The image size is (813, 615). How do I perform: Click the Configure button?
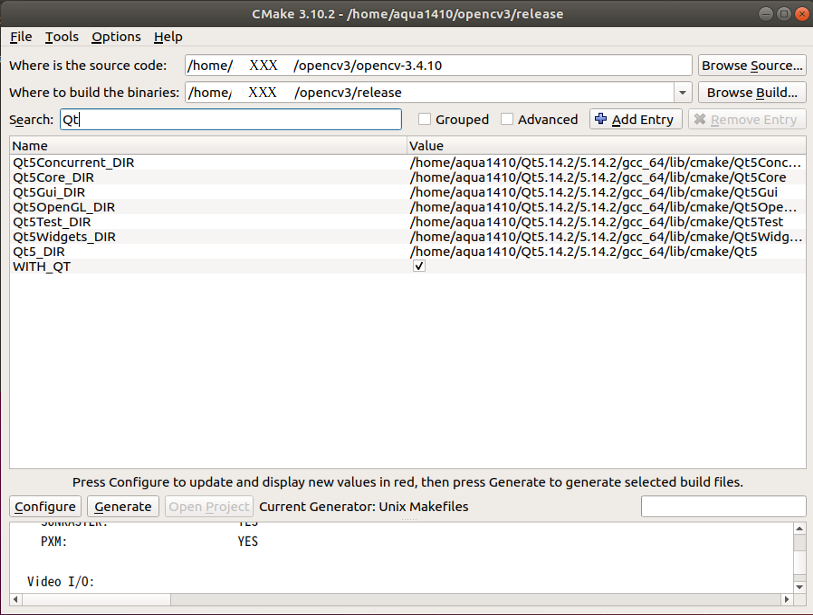(x=45, y=506)
